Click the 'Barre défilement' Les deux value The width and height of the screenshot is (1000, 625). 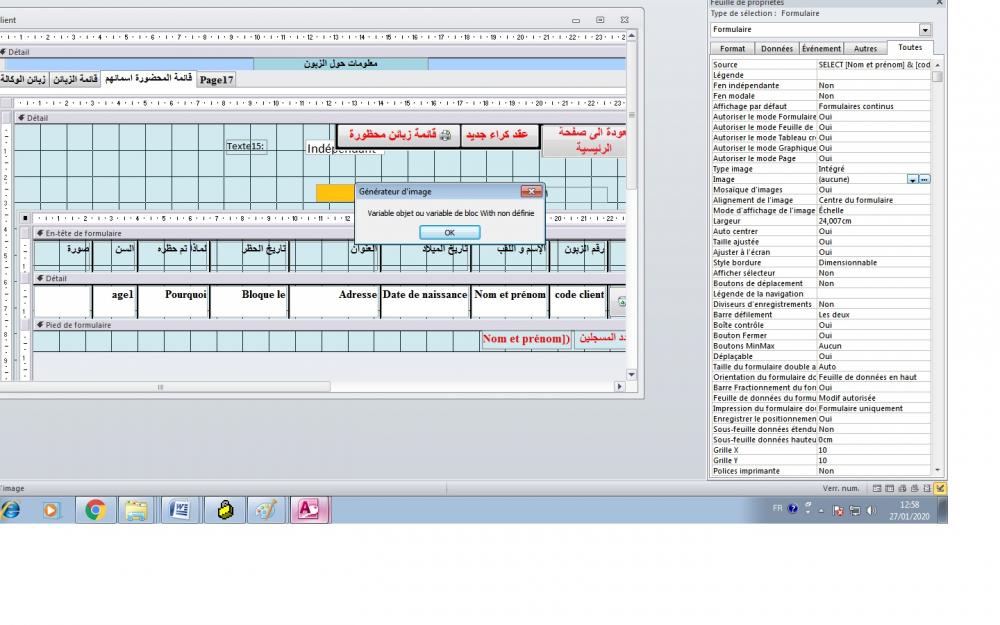(x=874, y=315)
